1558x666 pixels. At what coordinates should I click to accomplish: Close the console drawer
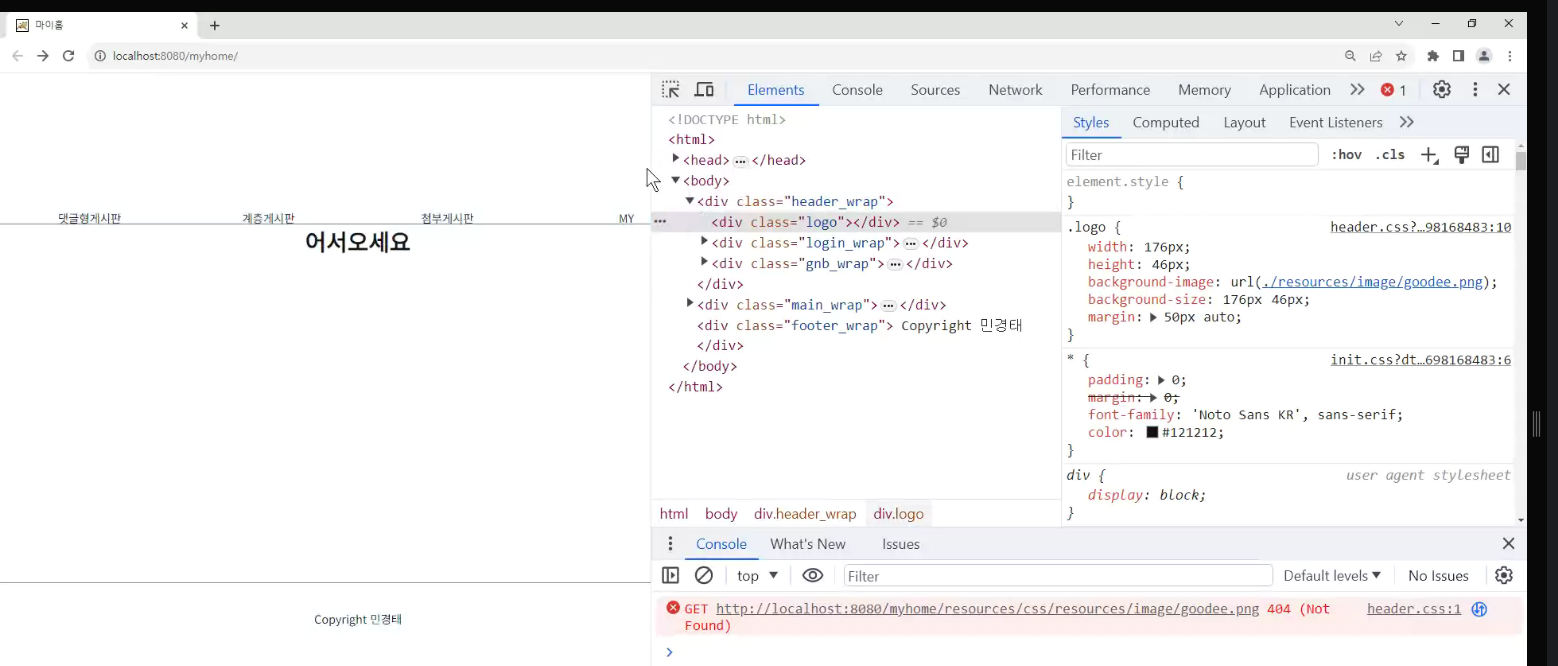pyautogui.click(x=1509, y=544)
